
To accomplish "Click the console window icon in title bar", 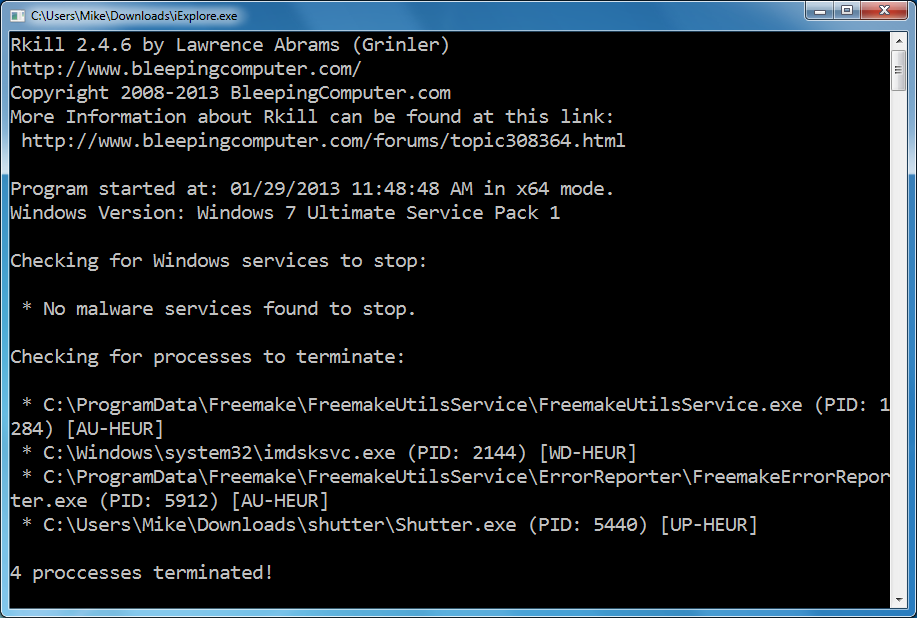I will point(18,16).
